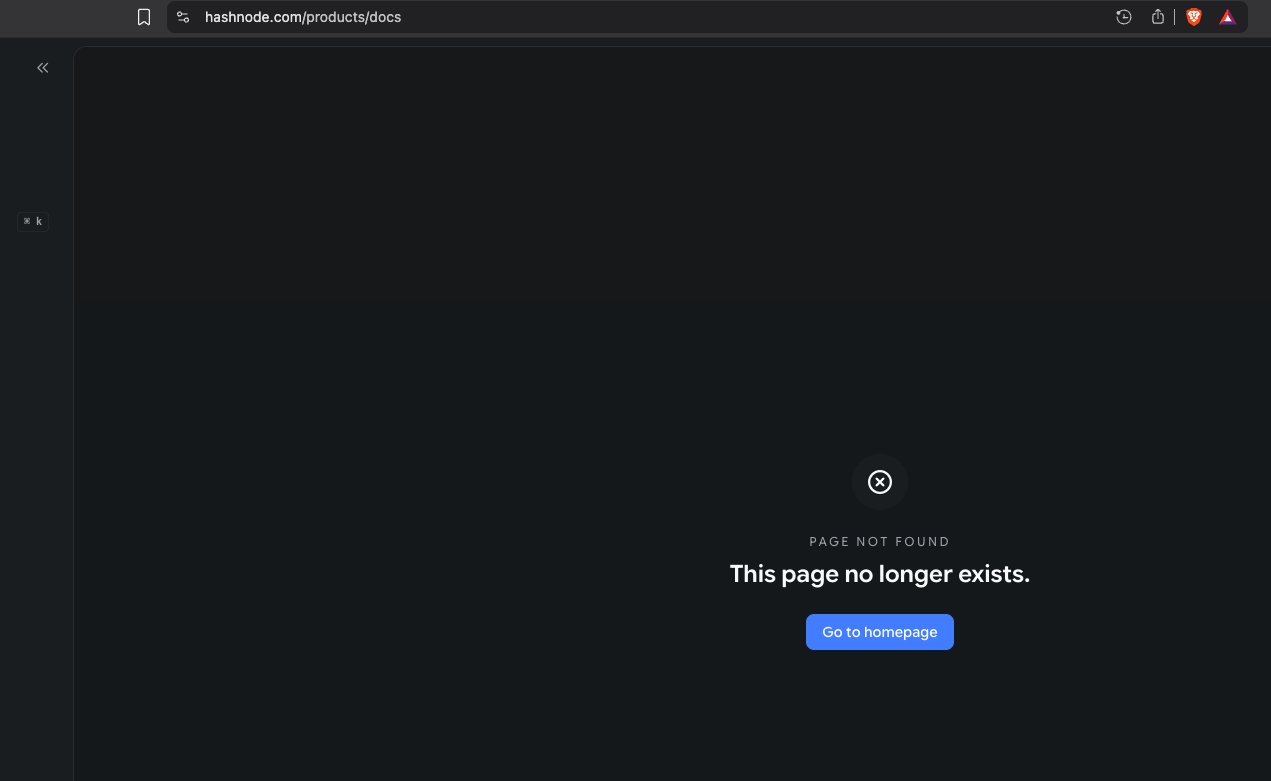
Task: Collapse the sidebar with the double chevron
Action: pos(43,68)
